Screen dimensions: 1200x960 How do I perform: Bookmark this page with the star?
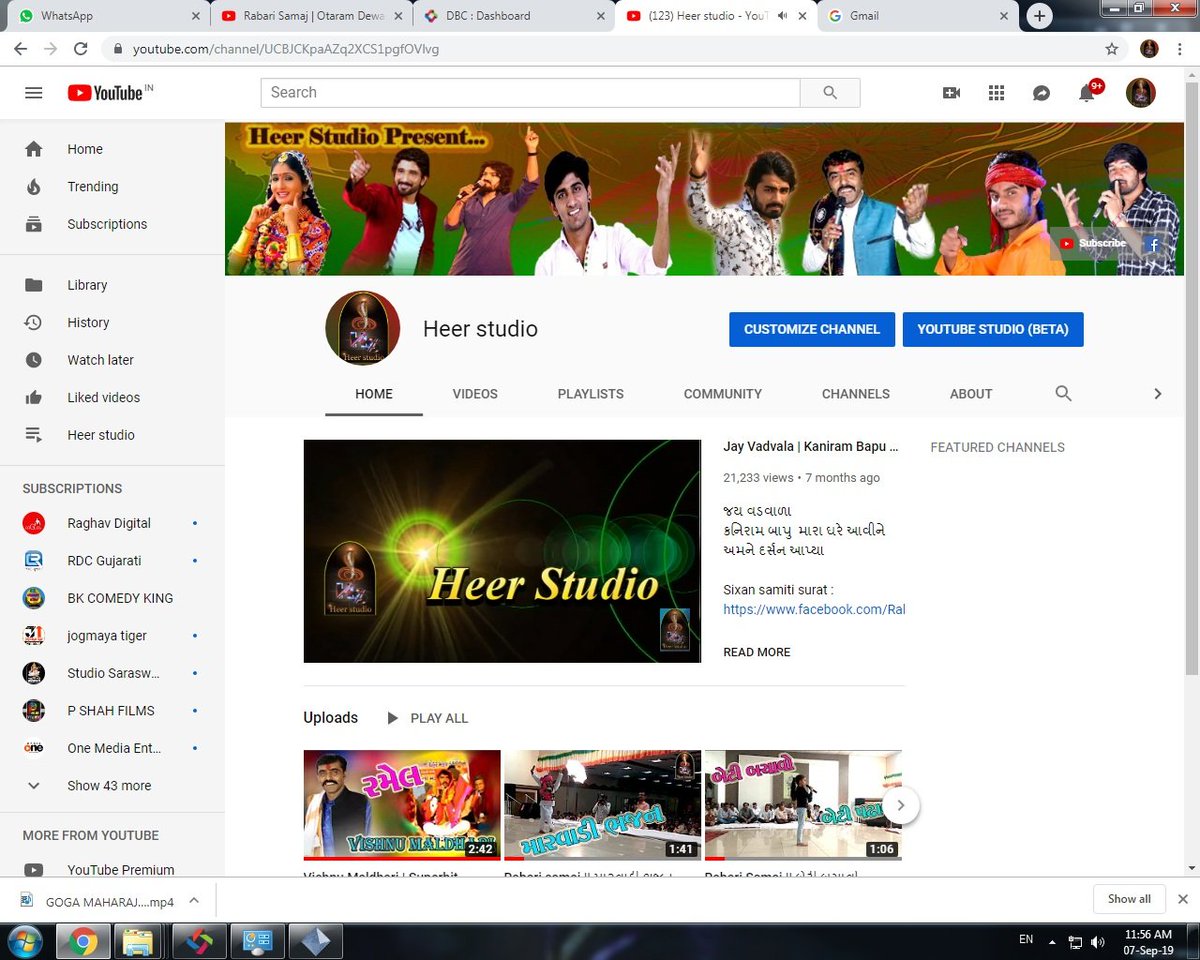click(x=1112, y=48)
